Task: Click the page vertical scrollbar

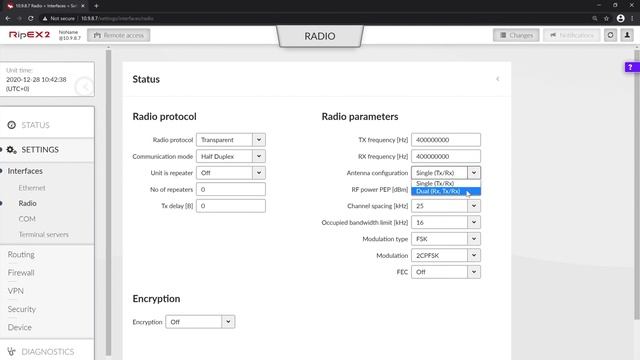Action: 637,184
